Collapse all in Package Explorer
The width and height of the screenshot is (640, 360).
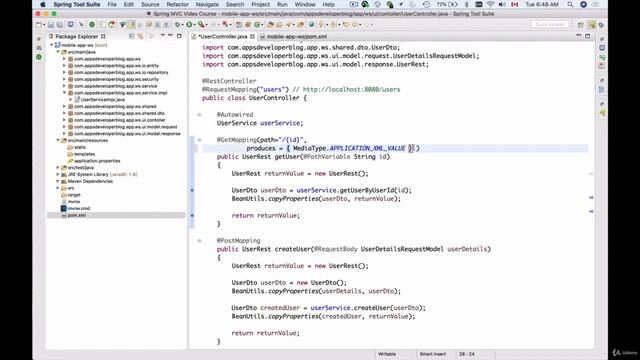132,36
